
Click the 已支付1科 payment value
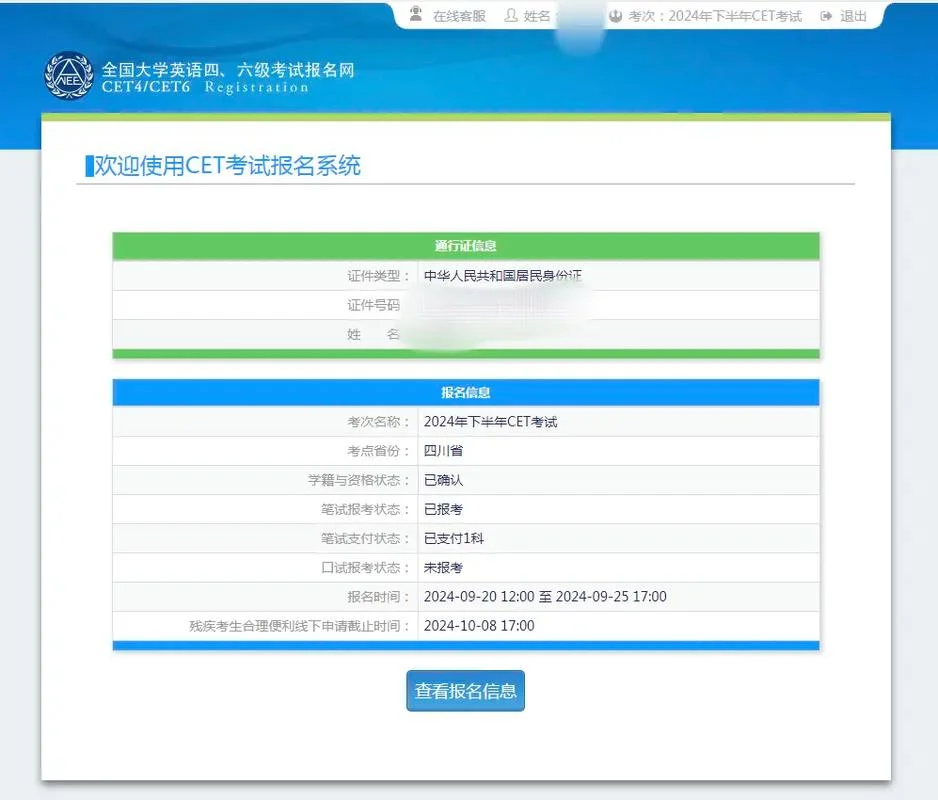pos(454,539)
